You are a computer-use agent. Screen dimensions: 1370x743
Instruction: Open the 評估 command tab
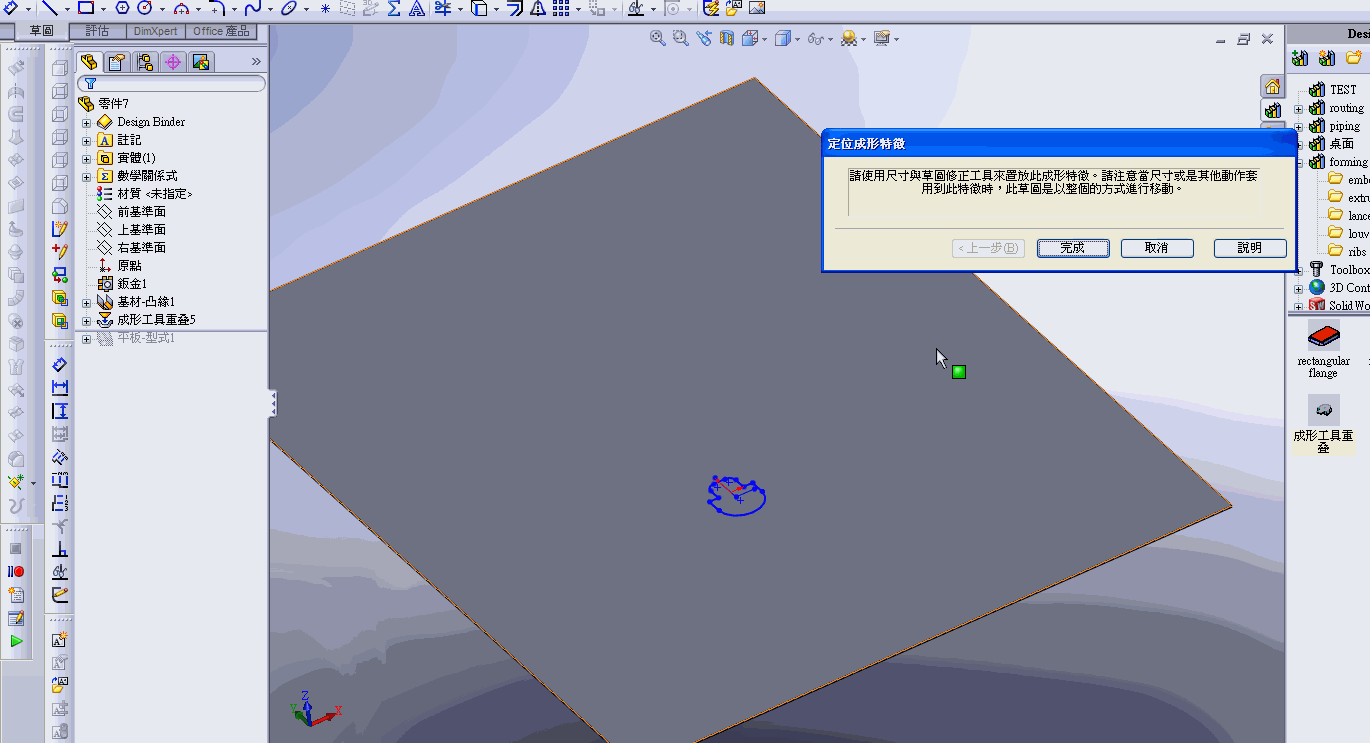pyautogui.click(x=97, y=31)
